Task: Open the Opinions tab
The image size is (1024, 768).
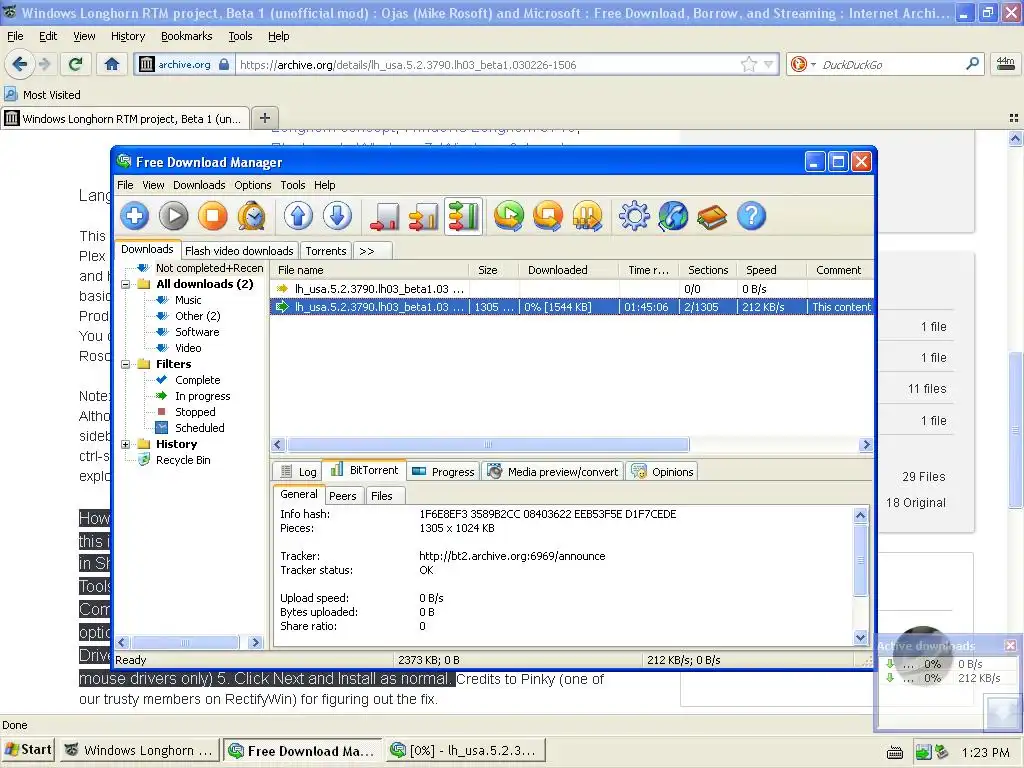Action: pos(662,472)
